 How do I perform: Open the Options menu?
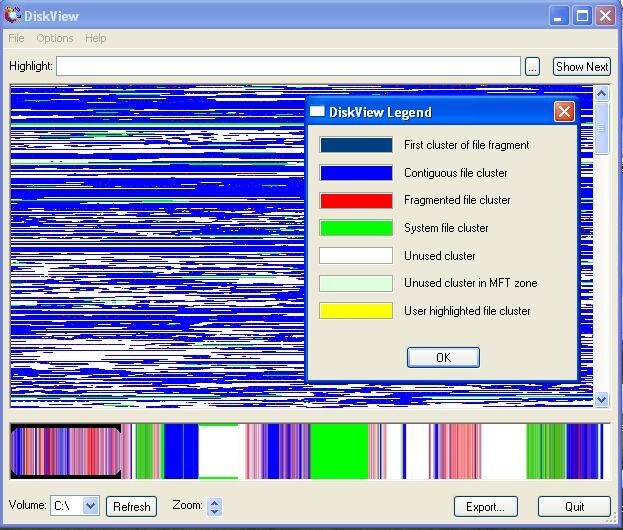click(x=55, y=38)
